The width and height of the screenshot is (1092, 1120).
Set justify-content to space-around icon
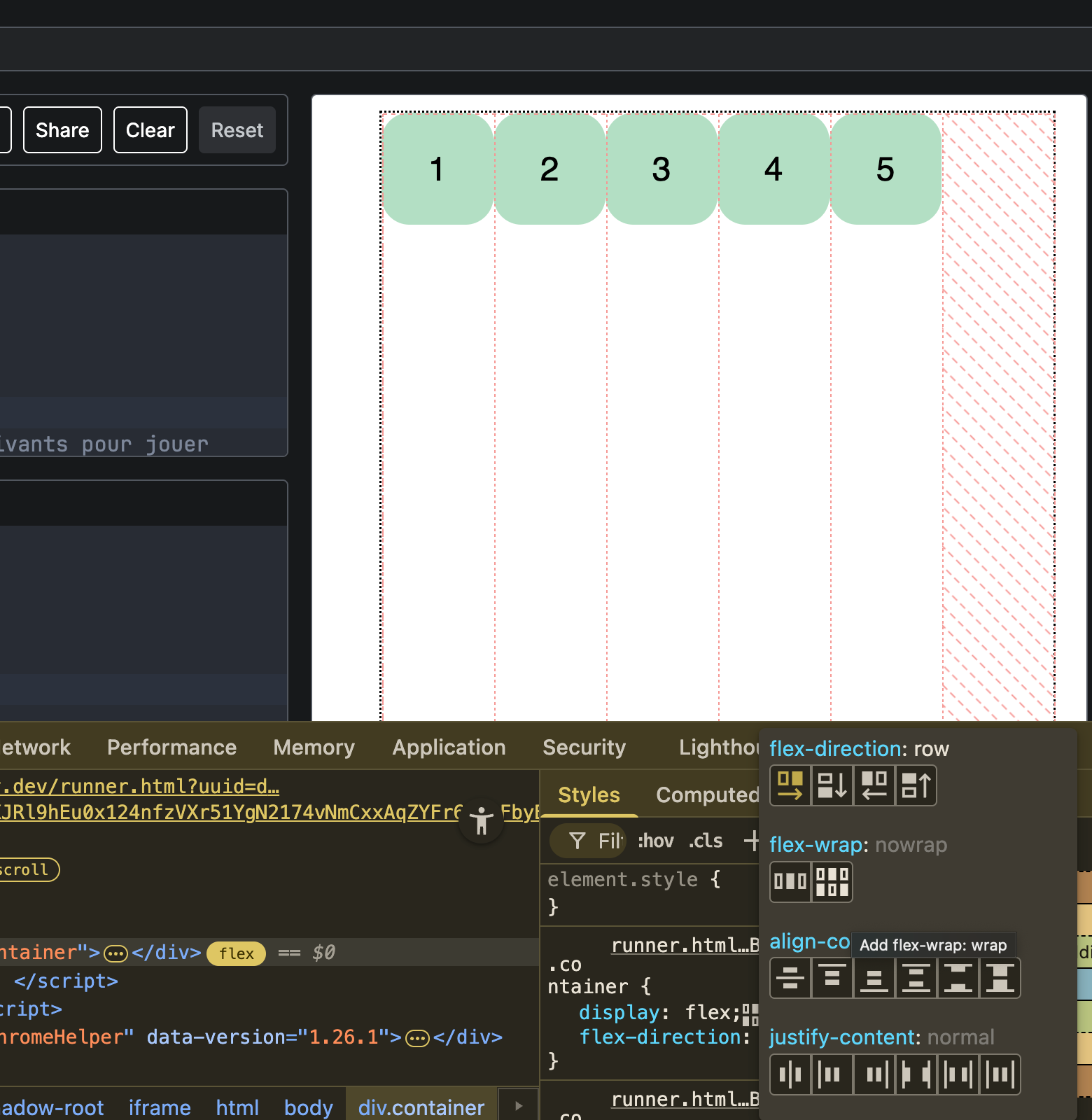pos(958,1074)
